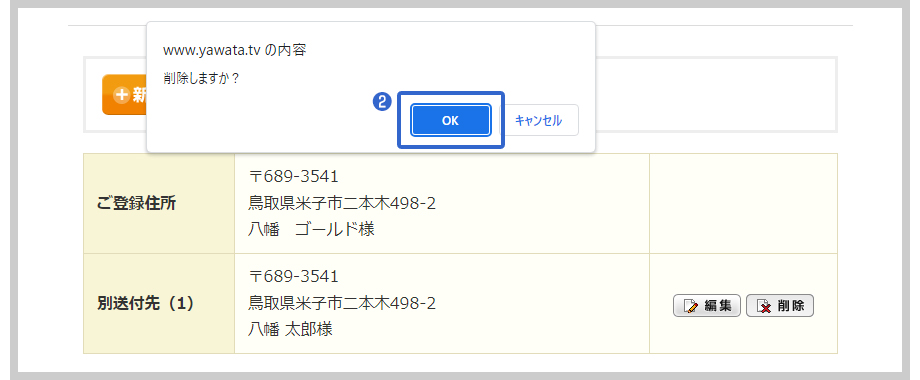920x380 pixels.
Task: Click the empty action cell beside ご登録住所
Action: 743,203
